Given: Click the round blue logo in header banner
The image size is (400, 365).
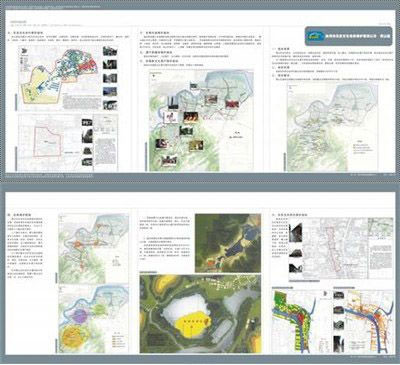Looking at the screenshot, I should (314, 36).
